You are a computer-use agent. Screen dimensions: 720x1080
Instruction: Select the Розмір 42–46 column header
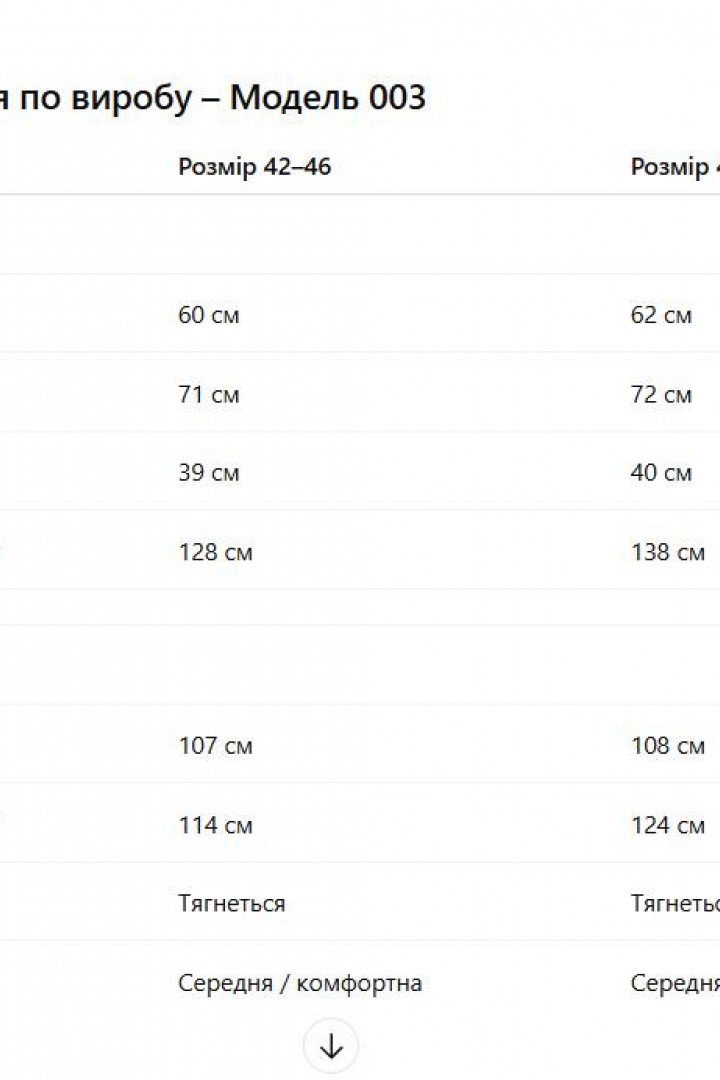[254, 167]
